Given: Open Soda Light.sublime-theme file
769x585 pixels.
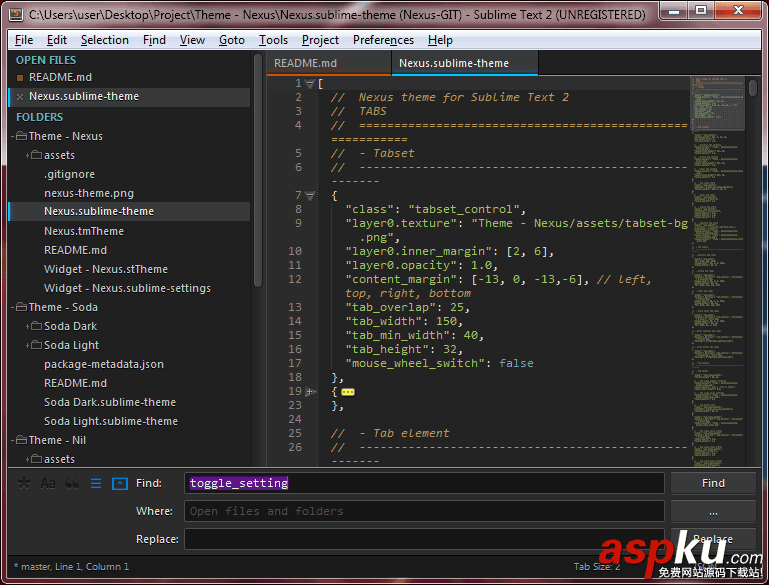Looking at the screenshot, I should [x=111, y=422].
